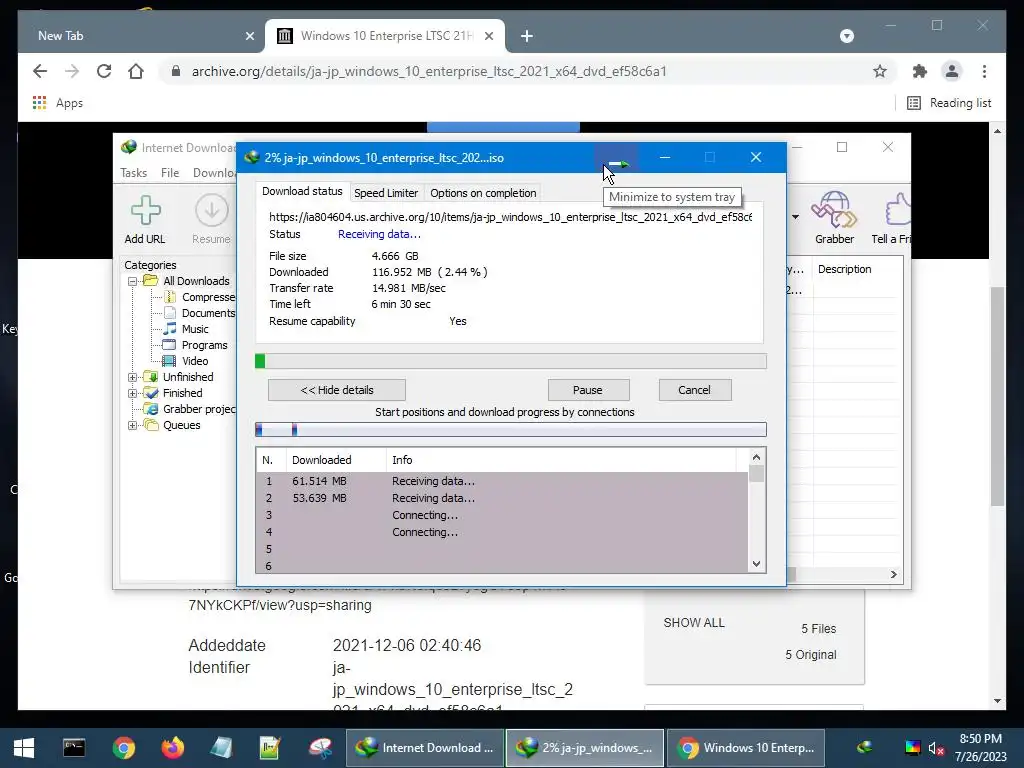This screenshot has height=768, width=1024.
Task: Expand Finished category node
Action: tap(133, 393)
